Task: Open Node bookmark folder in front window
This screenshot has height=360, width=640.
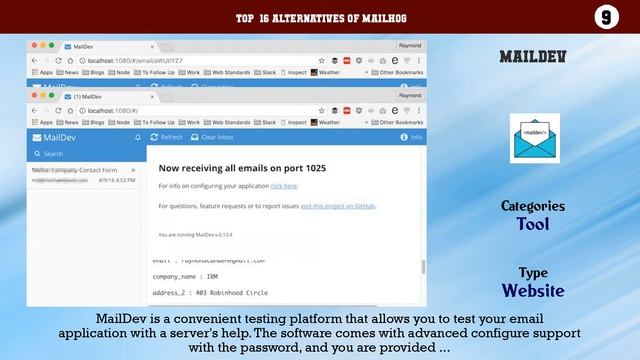Action: tap(119, 122)
